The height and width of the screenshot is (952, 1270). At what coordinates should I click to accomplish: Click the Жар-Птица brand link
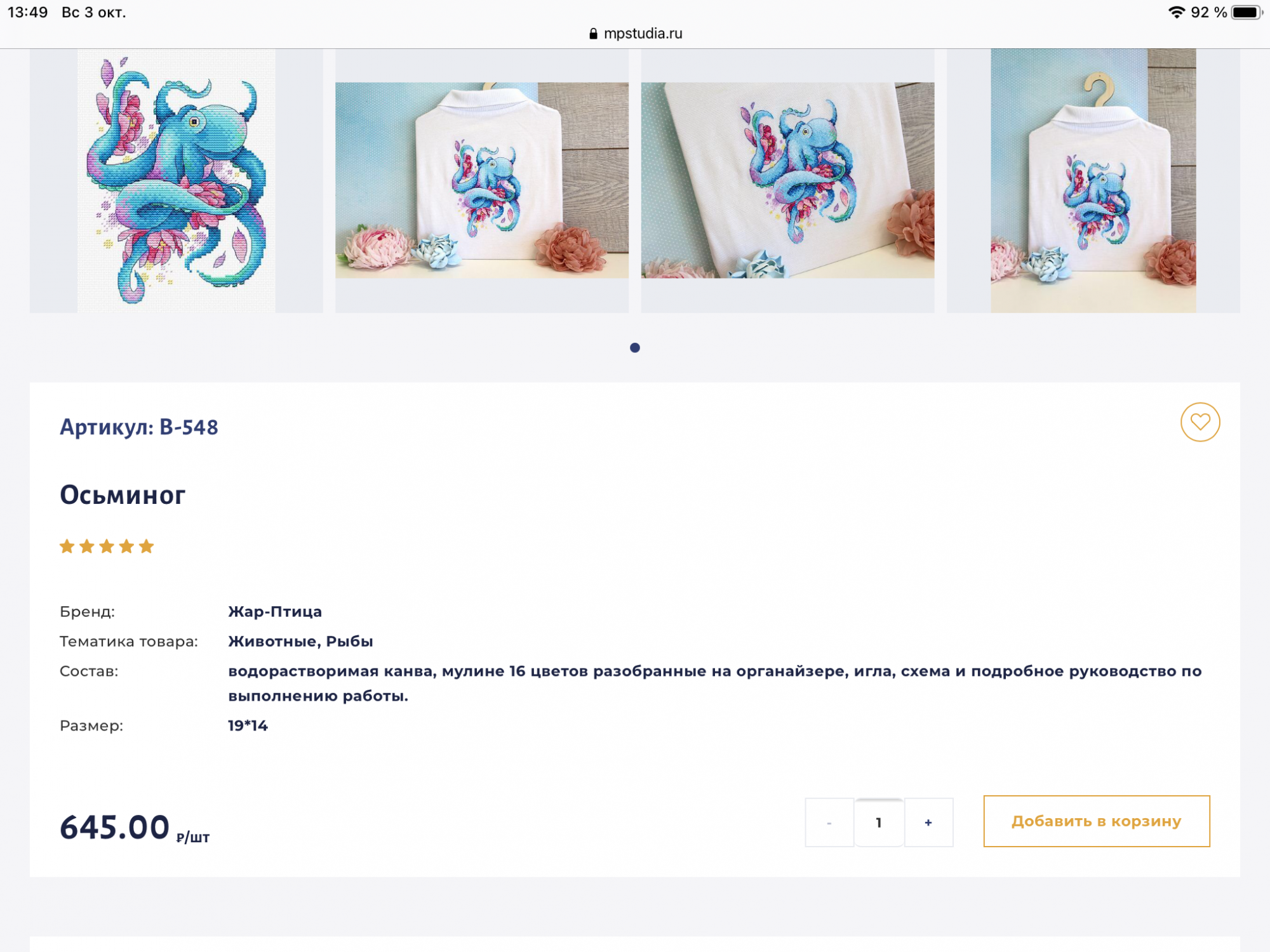pyautogui.click(x=275, y=612)
